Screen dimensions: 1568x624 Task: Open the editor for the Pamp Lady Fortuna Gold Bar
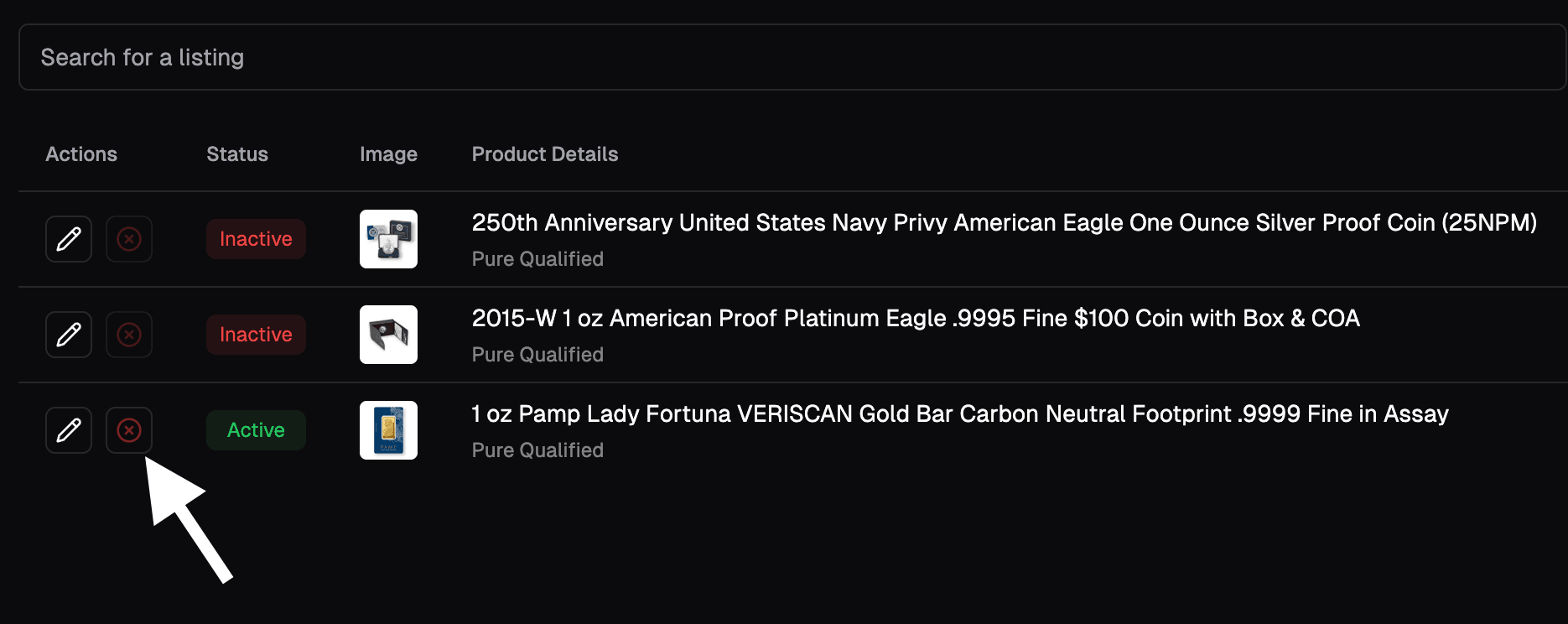coord(68,429)
